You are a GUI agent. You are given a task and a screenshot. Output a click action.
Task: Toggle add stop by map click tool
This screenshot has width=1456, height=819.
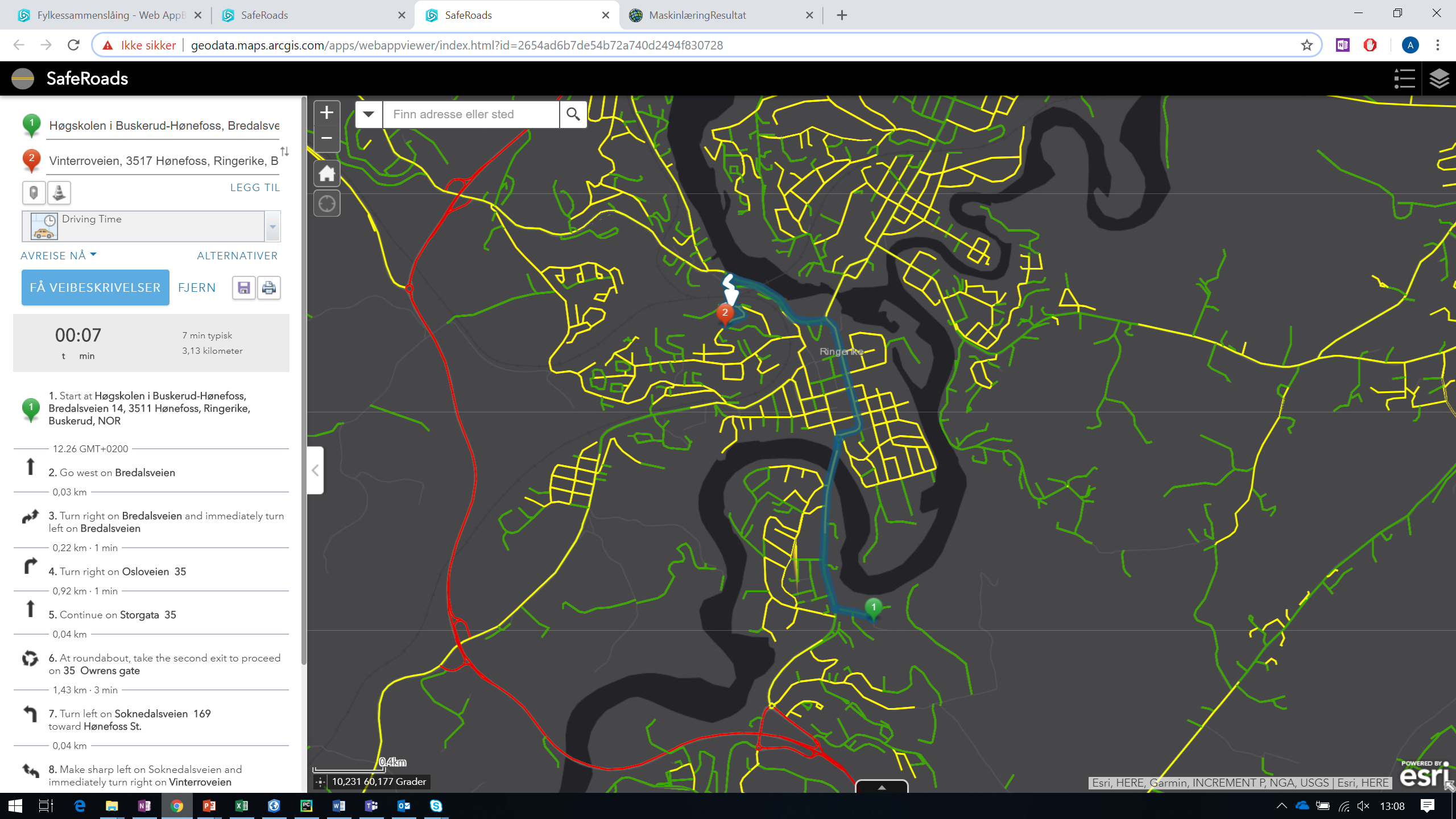34,193
